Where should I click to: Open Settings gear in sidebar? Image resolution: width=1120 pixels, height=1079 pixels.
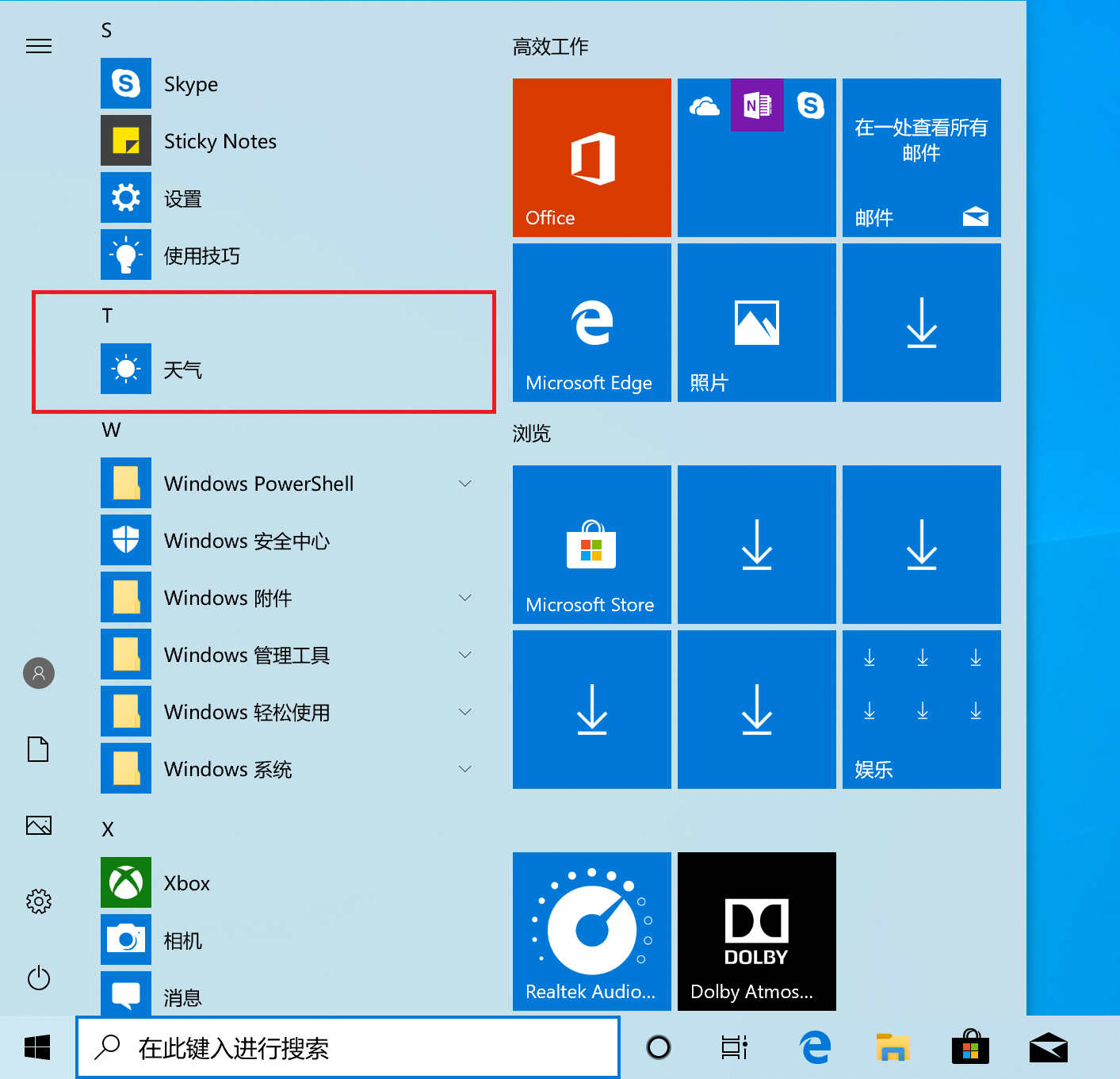pos(39,901)
